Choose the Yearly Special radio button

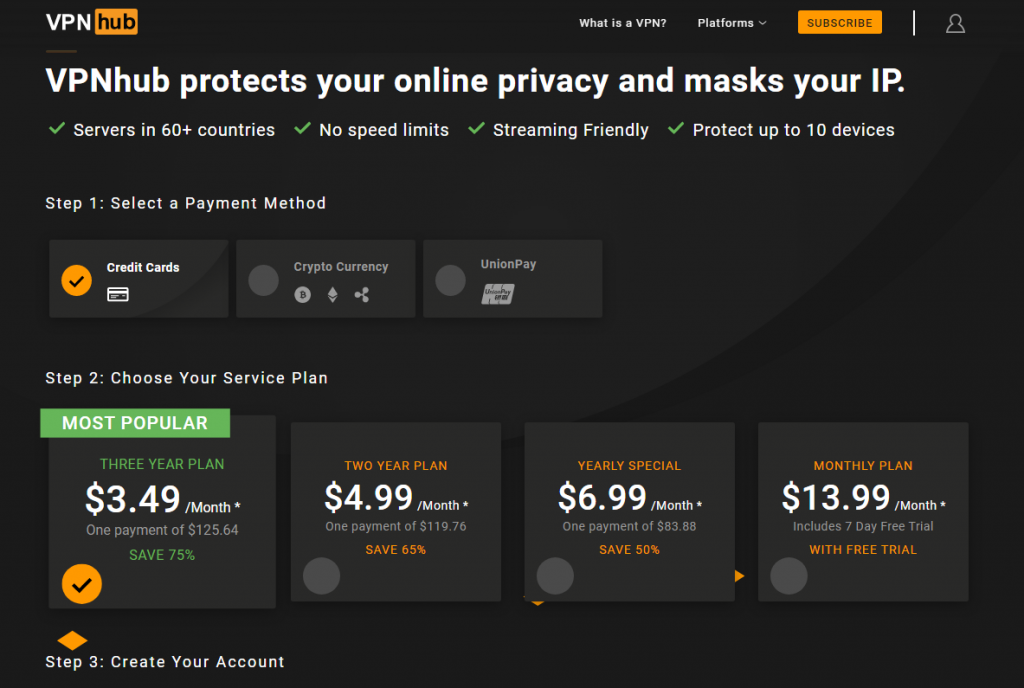point(555,576)
